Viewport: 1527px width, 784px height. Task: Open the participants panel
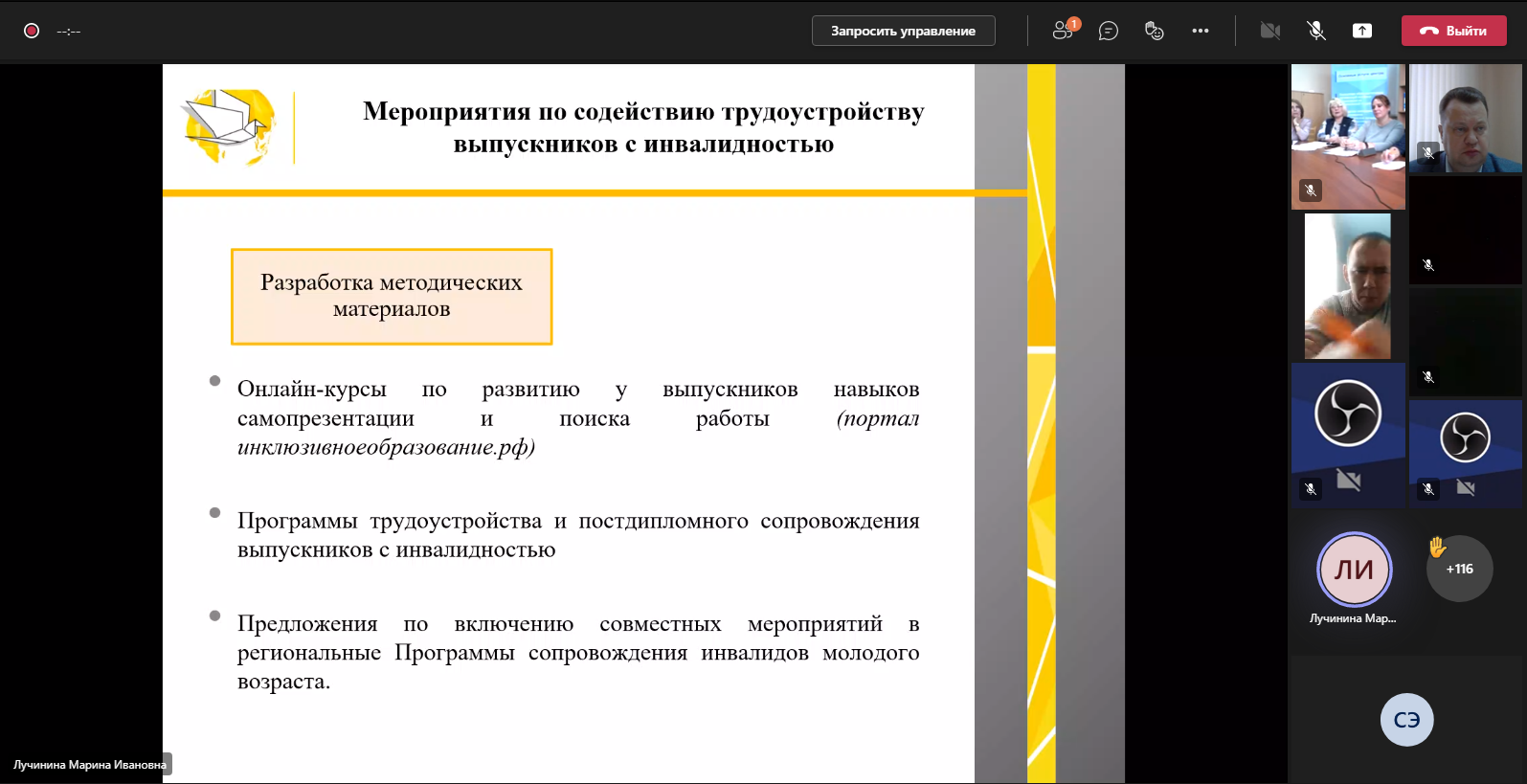tap(1063, 31)
